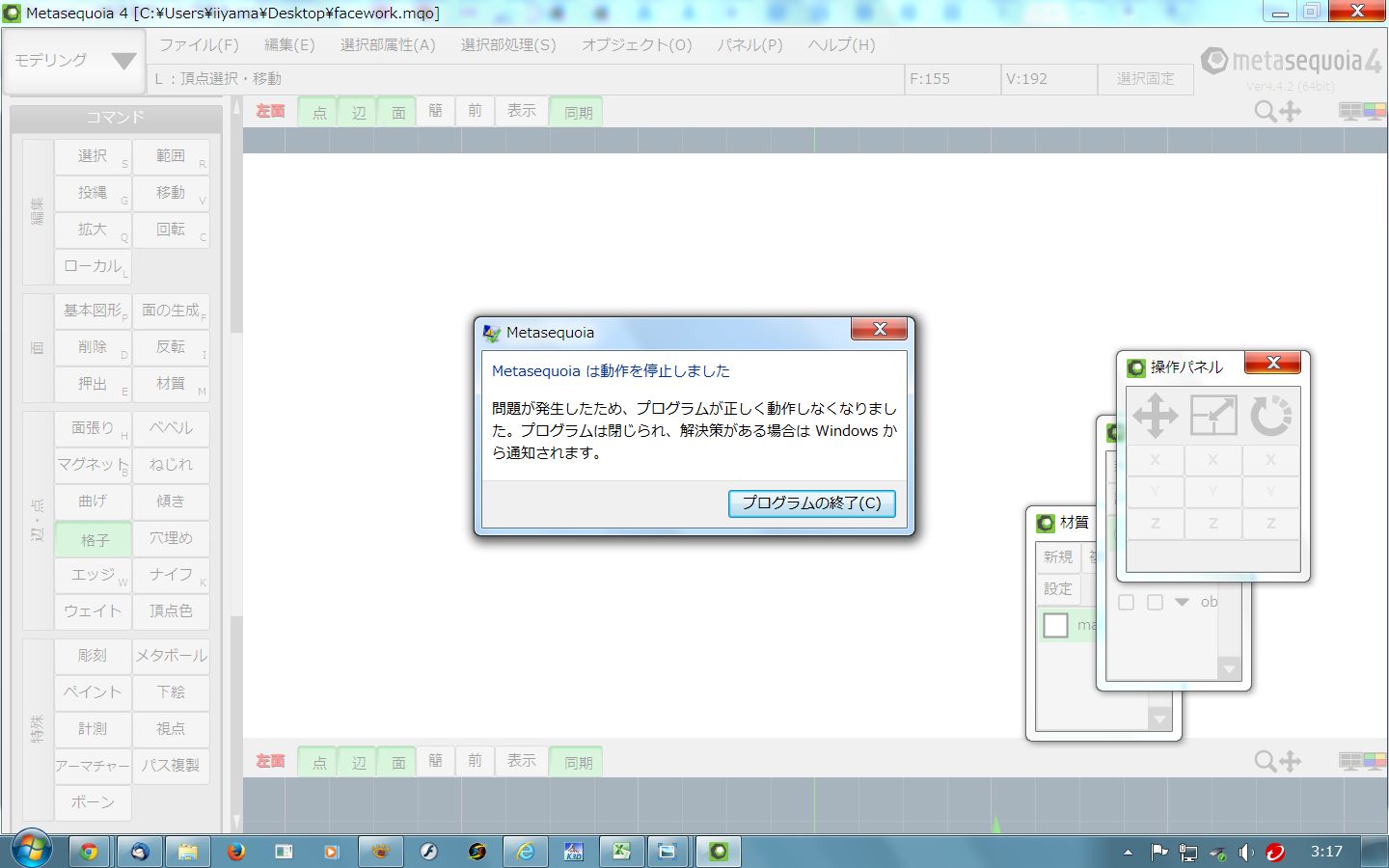Open Windows Explorer folder icon in taskbar
This screenshot has height=868, width=1389.
[x=187, y=852]
